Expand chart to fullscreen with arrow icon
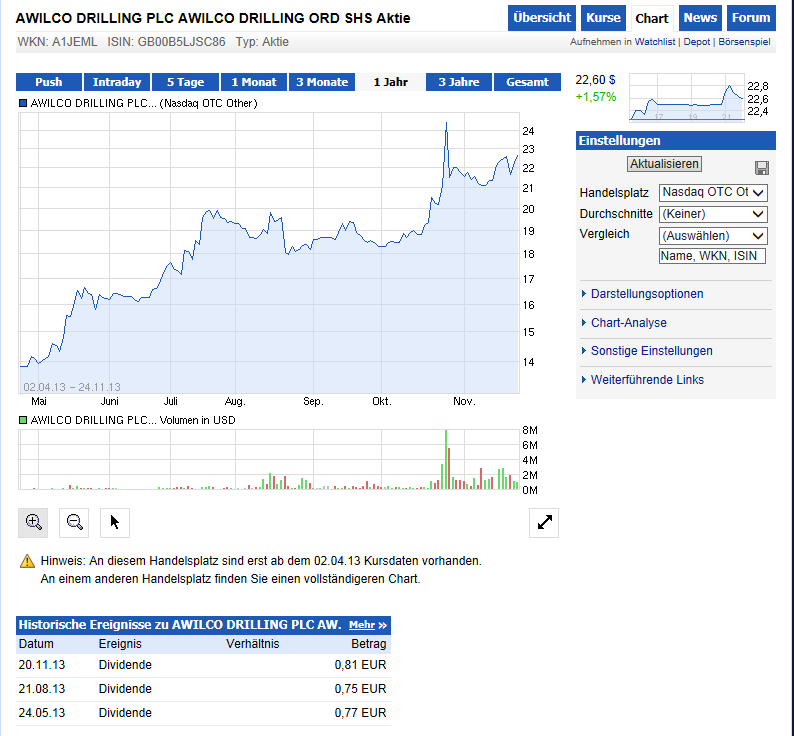Image resolution: width=794 pixels, height=736 pixels. (544, 522)
